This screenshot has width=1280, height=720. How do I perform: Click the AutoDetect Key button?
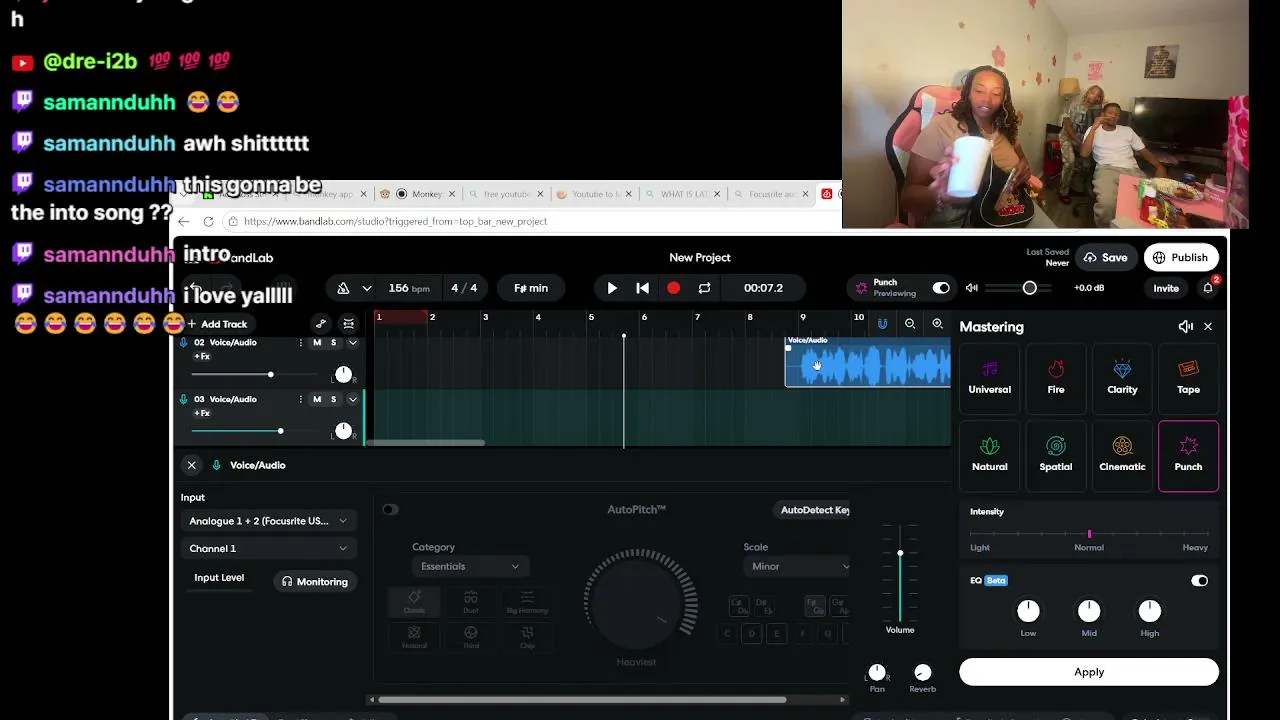pyautogui.click(x=814, y=510)
